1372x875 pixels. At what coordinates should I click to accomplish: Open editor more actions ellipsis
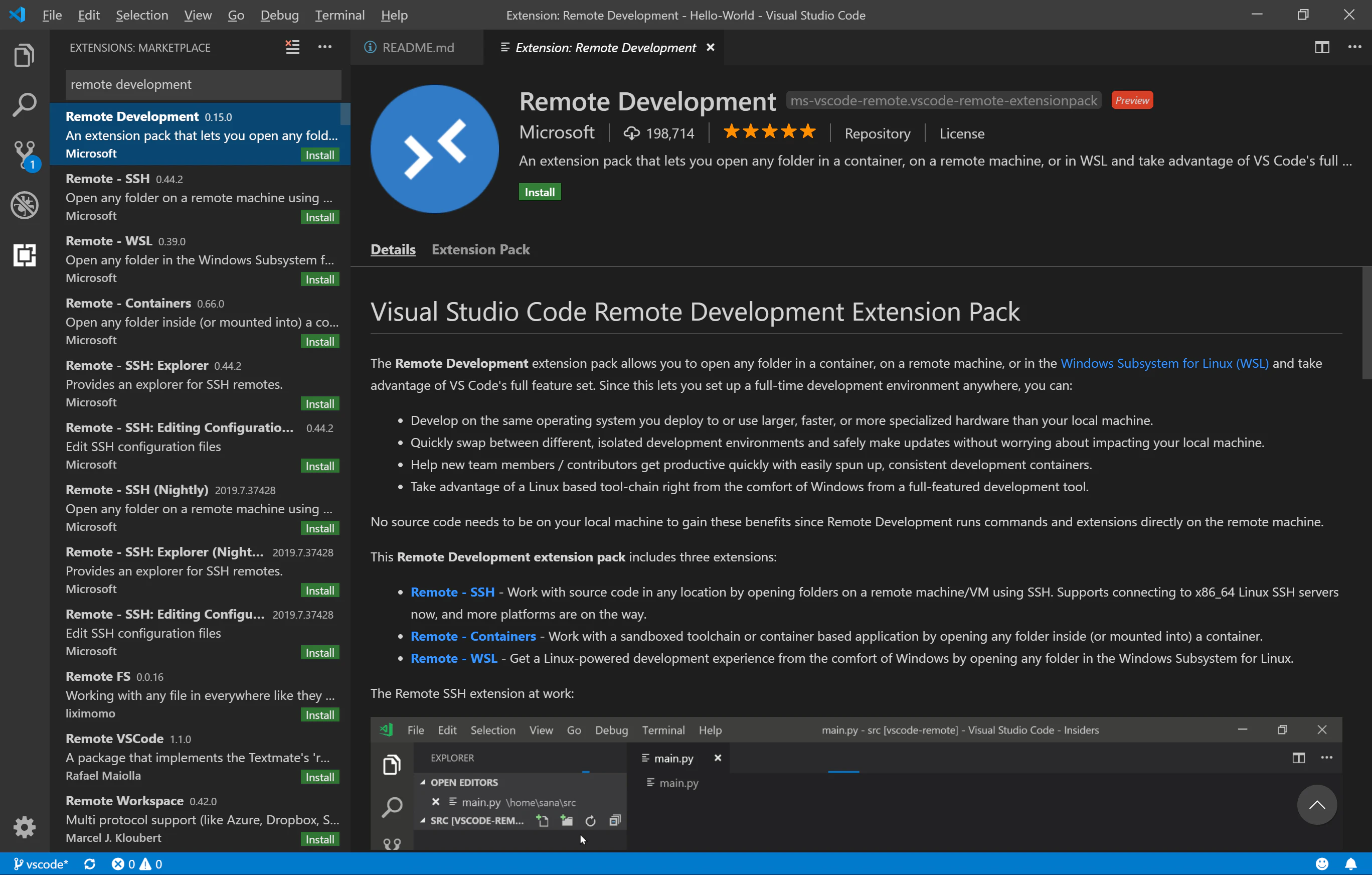pos(1354,47)
